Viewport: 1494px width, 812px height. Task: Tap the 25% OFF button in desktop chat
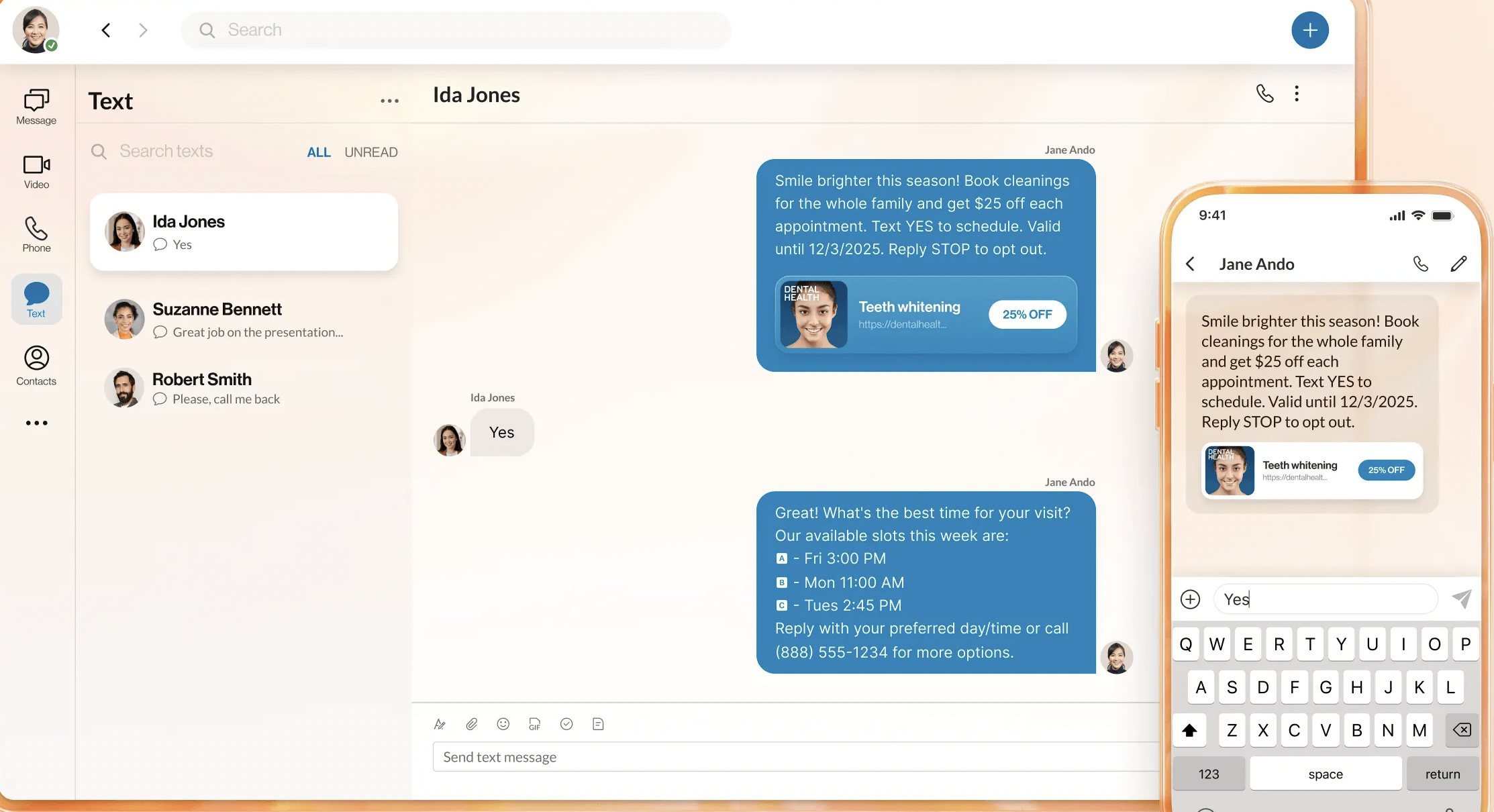coord(1027,314)
